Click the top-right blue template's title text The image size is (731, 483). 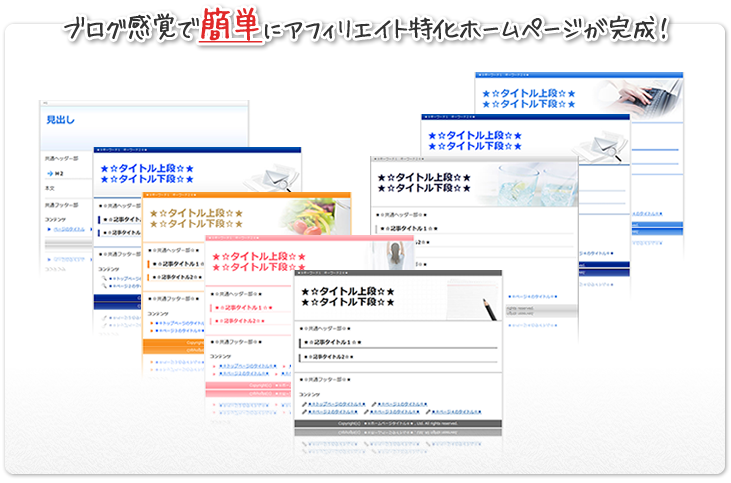(x=528, y=98)
